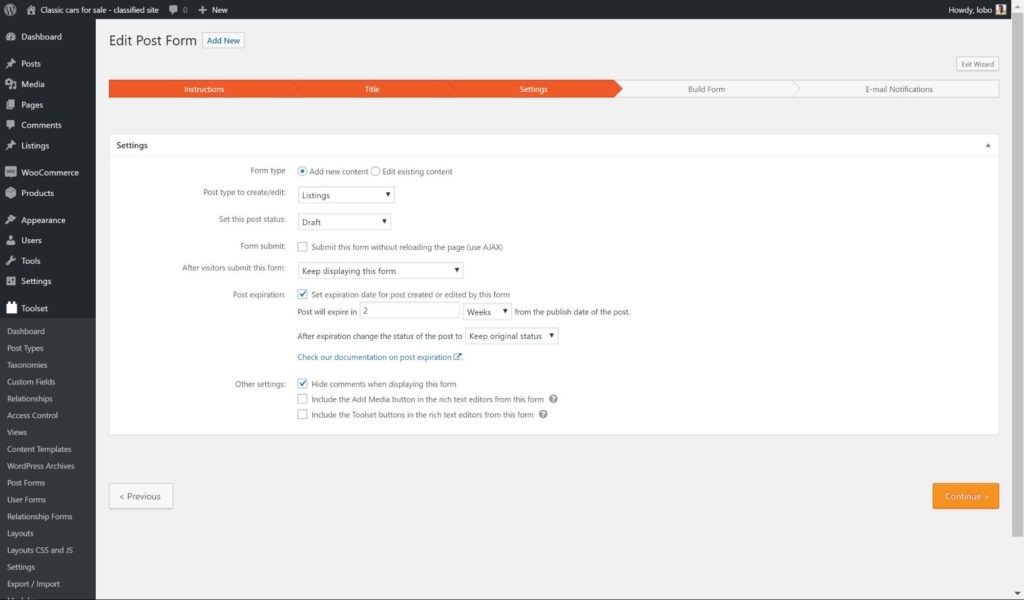Open the Post type Listings dropdown
The height and width of the screenshot is (600, 1024).
pyautogui.click(x=346, y=195)
